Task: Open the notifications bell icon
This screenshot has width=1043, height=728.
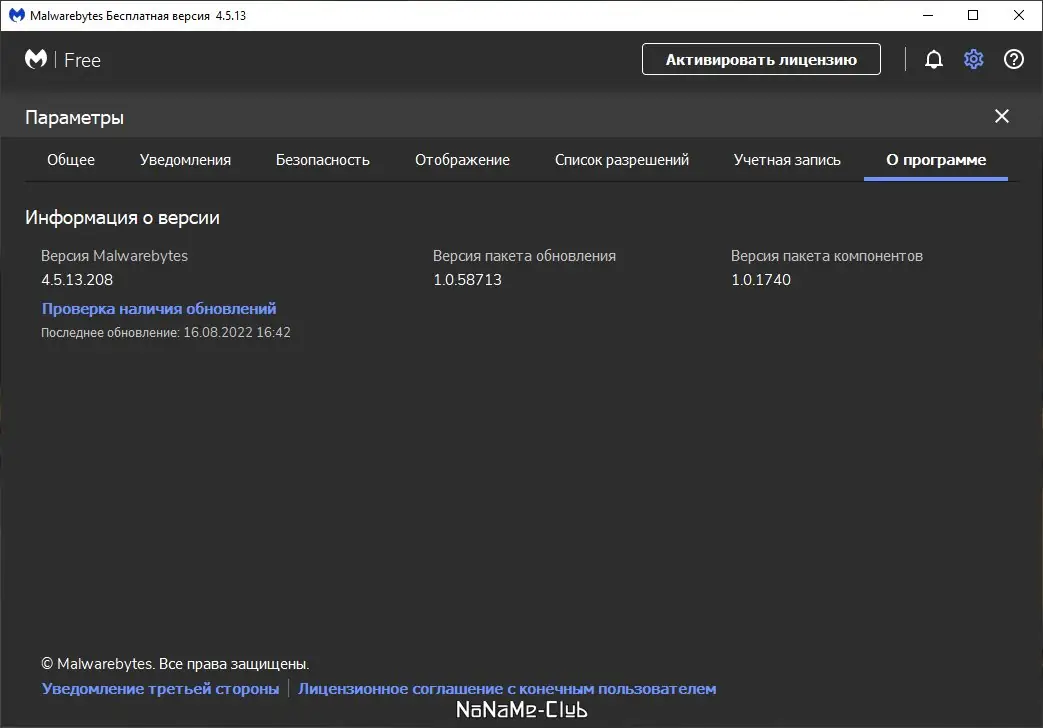Action: [933, 60]
